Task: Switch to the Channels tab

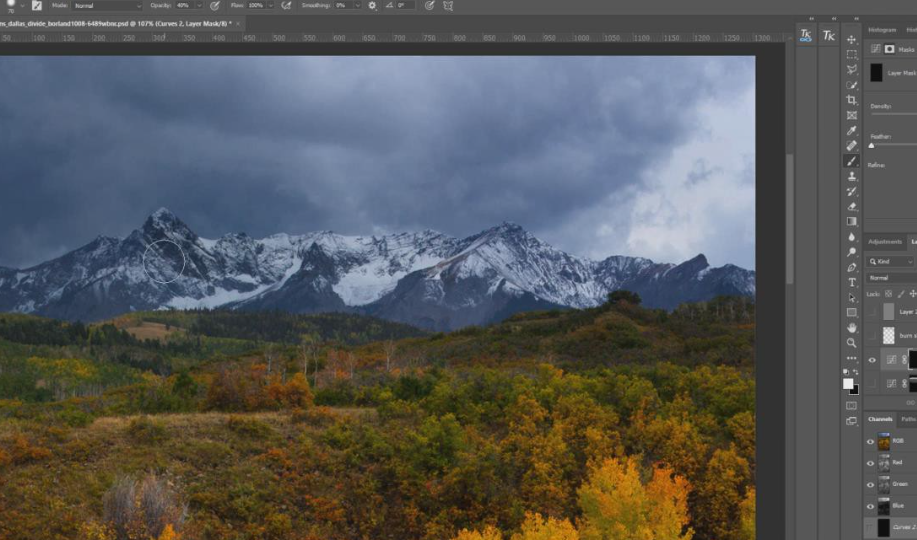Action: click(880, 419)
